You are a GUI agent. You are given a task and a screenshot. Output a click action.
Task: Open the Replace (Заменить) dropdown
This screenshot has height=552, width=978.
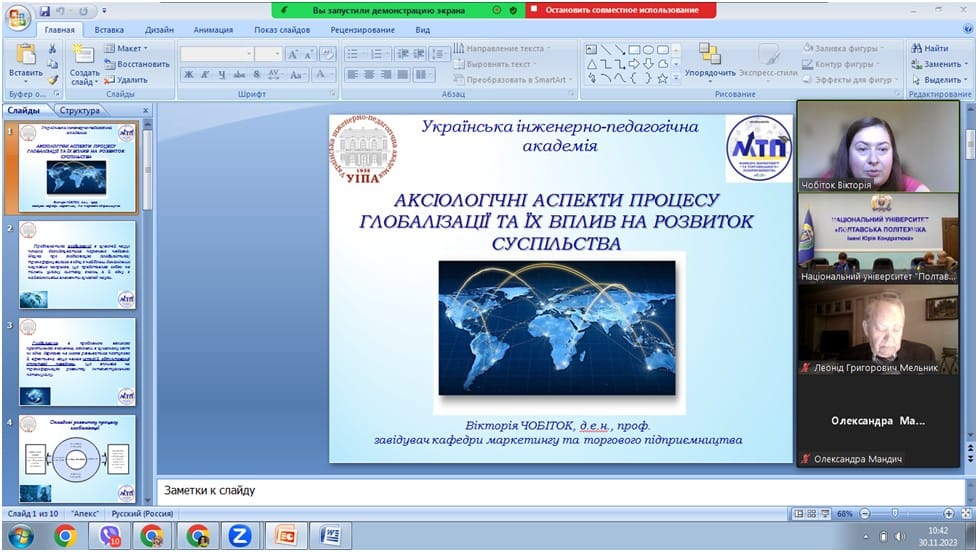tap(940, 64)
